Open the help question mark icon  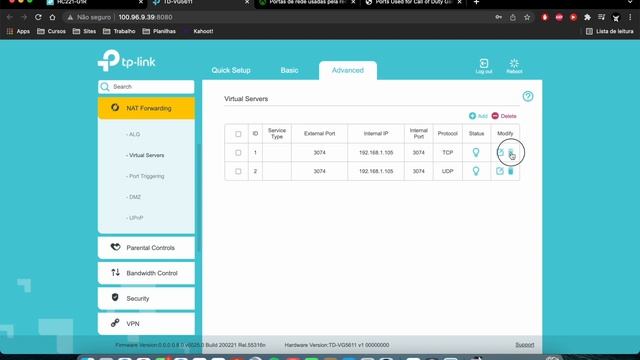(x=528, y=96)
